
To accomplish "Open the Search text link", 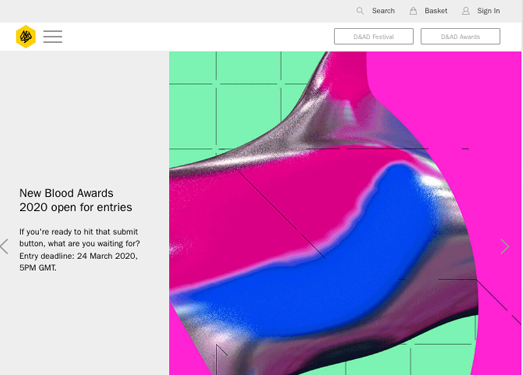I will point(383,11).
